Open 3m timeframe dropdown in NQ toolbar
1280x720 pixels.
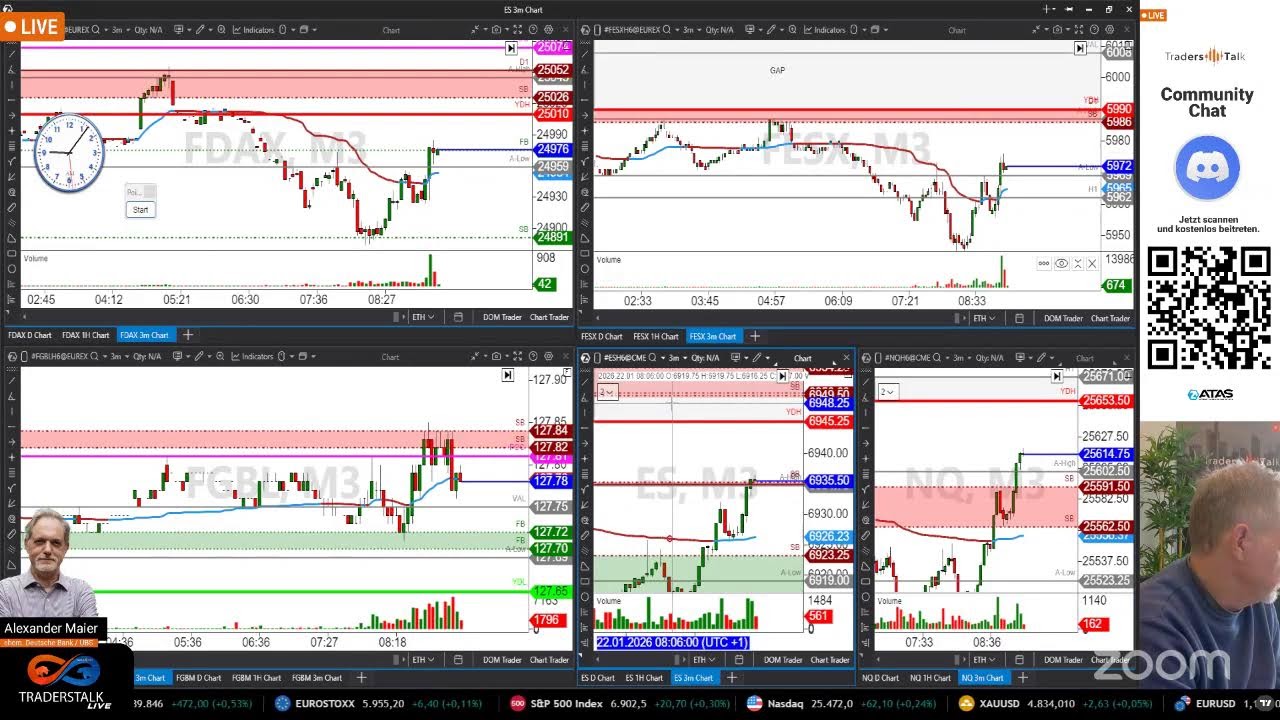tap(963, 358)
